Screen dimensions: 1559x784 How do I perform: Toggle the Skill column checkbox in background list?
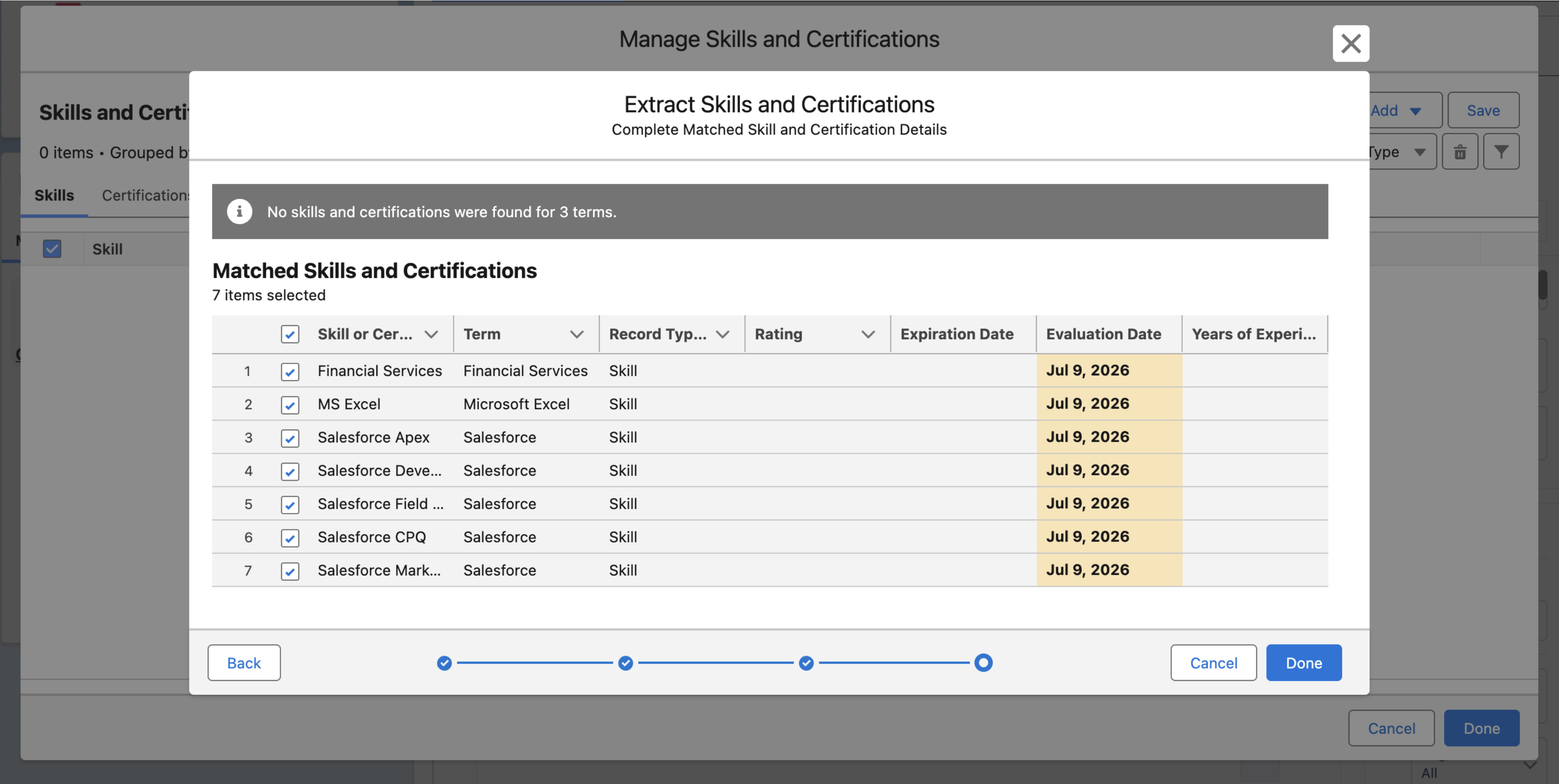click(52, 248)
